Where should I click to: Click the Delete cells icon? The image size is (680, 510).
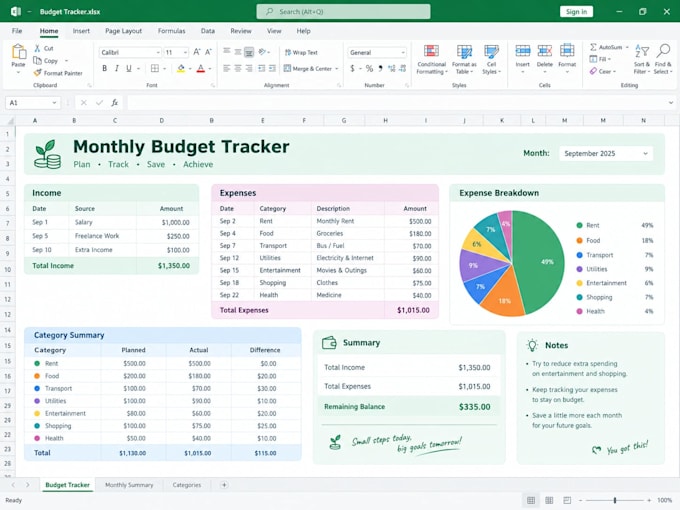[545, 51]
